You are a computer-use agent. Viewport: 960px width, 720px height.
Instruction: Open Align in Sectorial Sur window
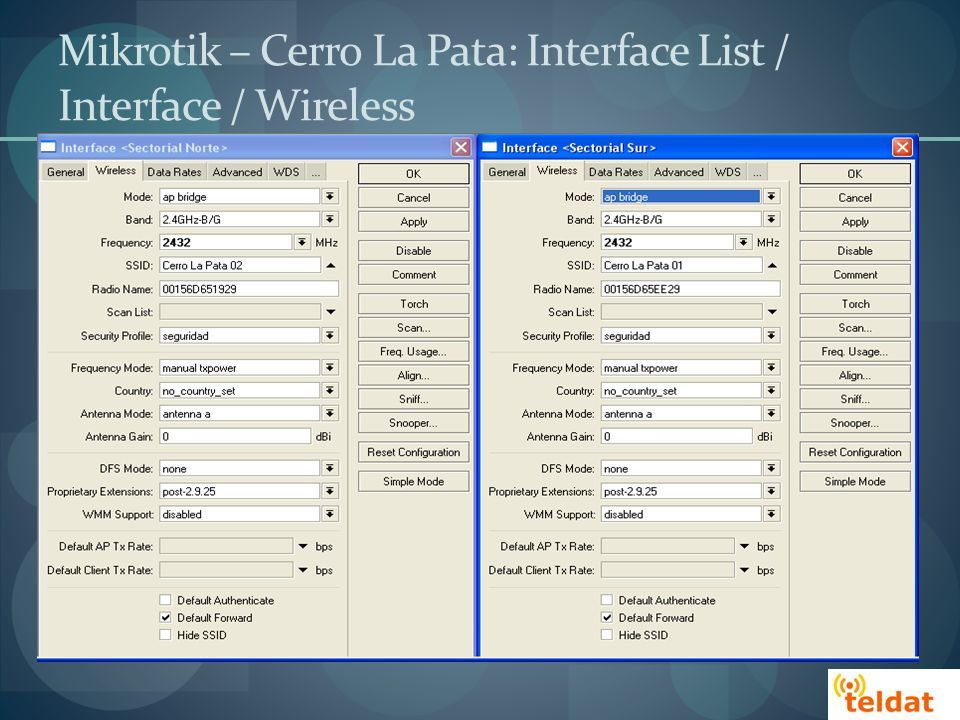pyautogui.click(x=855, y=375)
